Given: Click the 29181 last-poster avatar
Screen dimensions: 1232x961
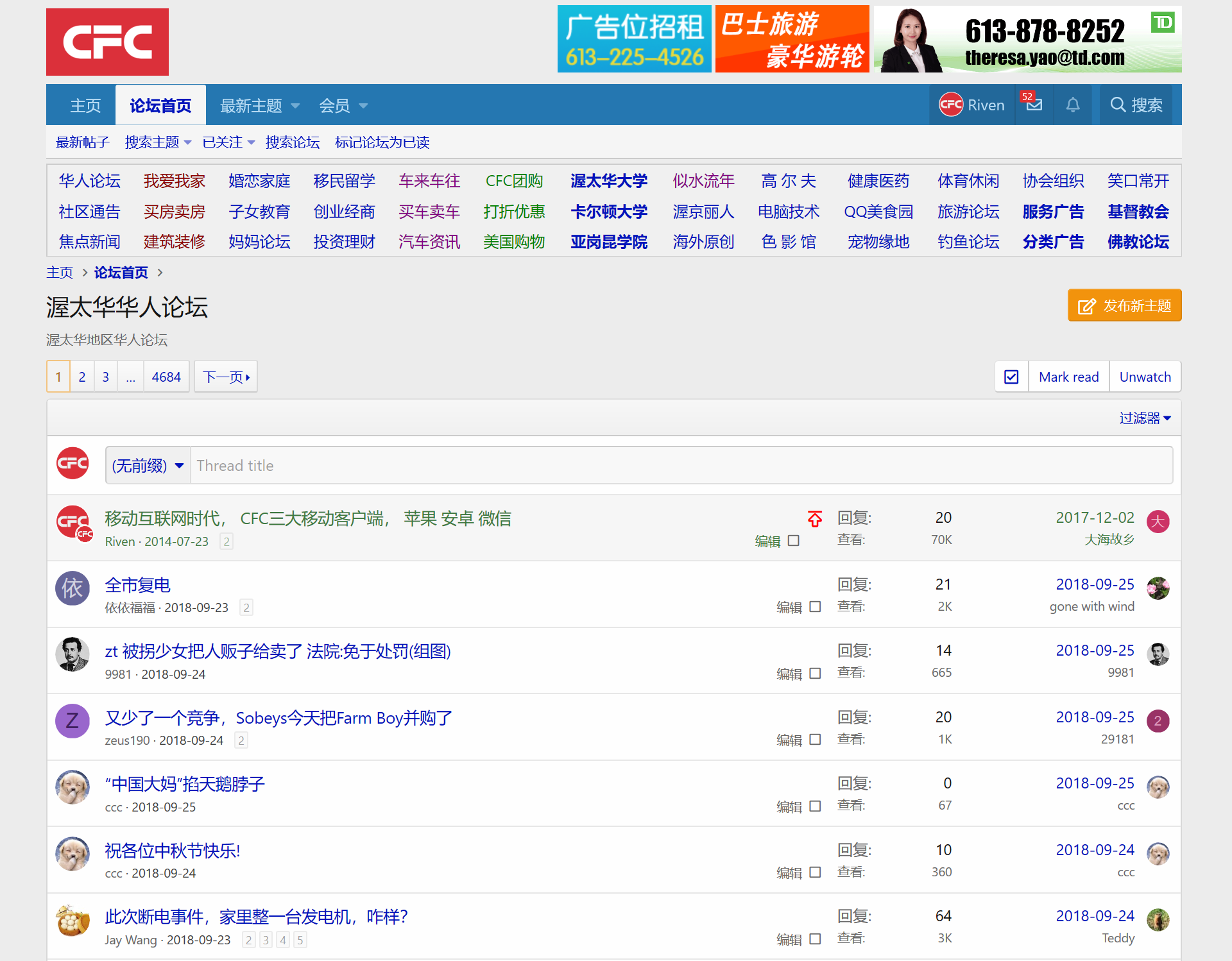Looking at the screenshot, I should [1158, 721].
